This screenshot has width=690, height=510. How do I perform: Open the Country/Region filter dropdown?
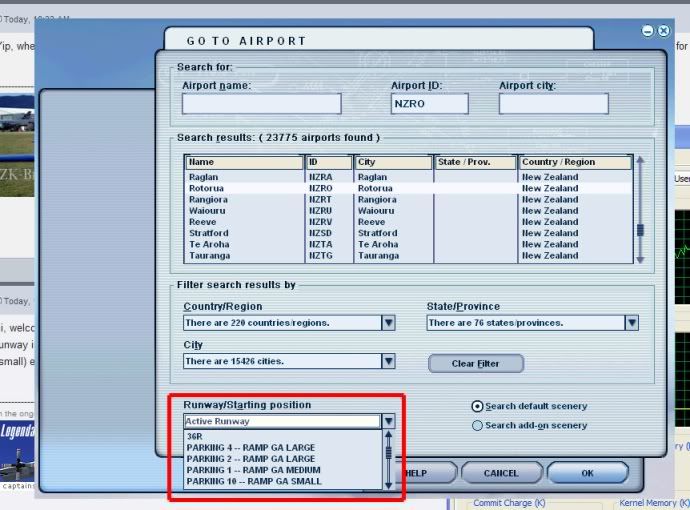point(388,323)
